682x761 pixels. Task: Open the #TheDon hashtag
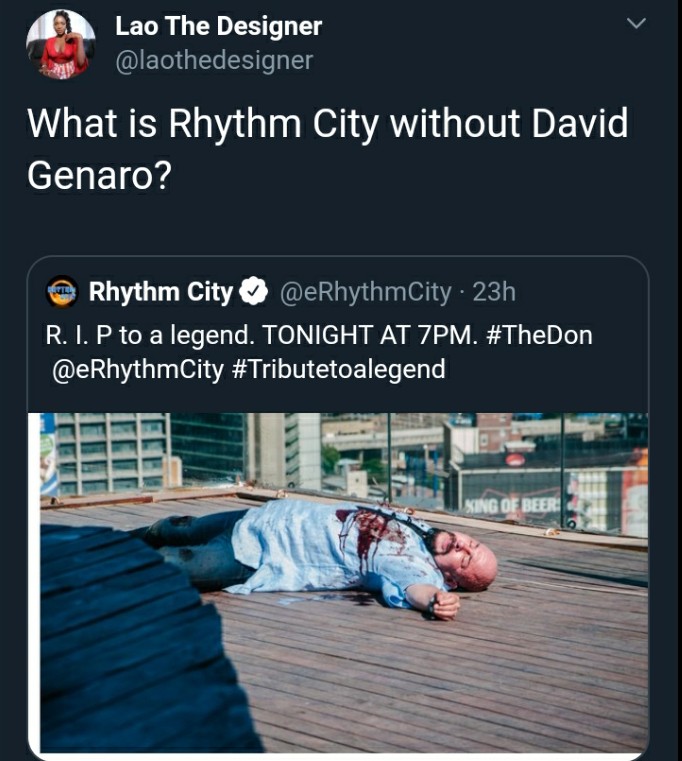pyautogui.click(x=539, y=335)
